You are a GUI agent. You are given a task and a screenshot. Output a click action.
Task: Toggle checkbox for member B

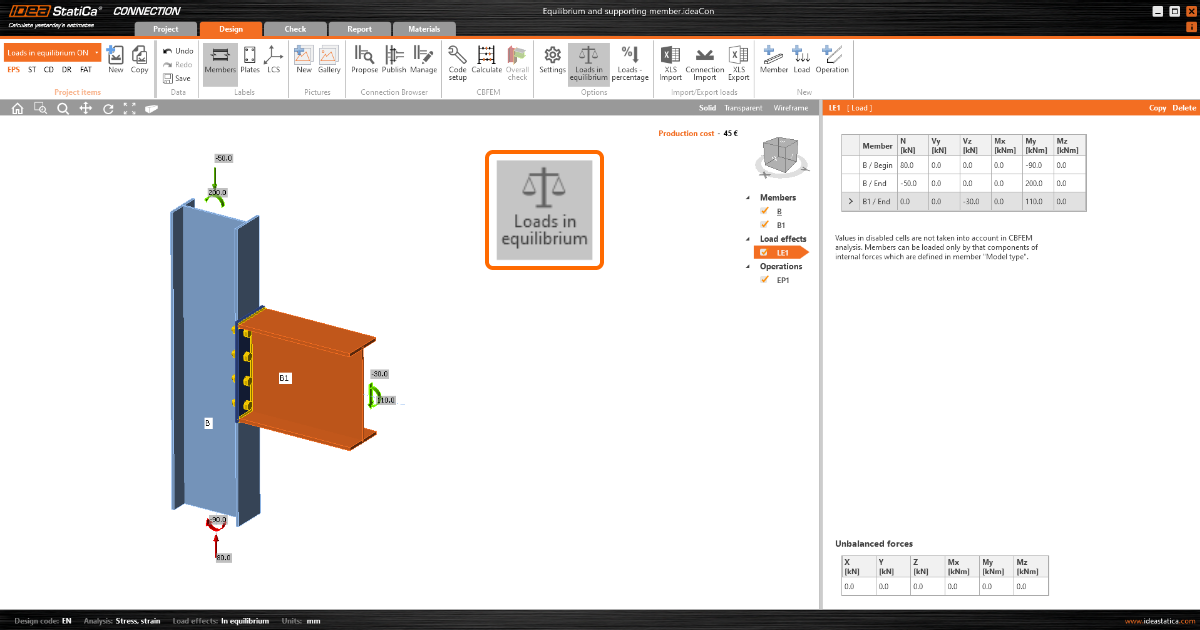point(765,211)
